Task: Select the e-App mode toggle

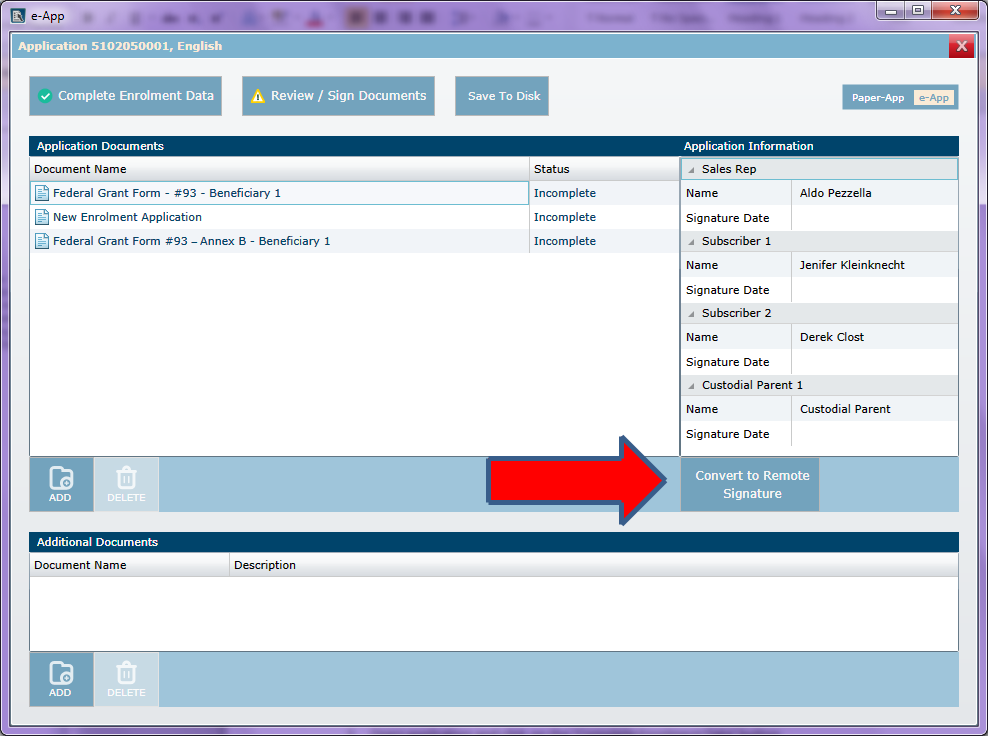Action: [x=934, y=98]
